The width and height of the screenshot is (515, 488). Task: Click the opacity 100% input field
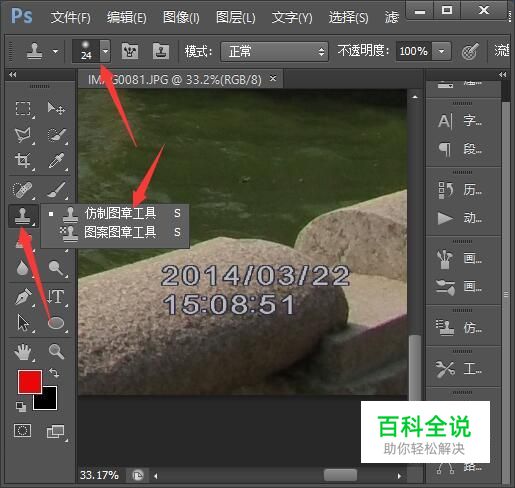click(414, 51)
